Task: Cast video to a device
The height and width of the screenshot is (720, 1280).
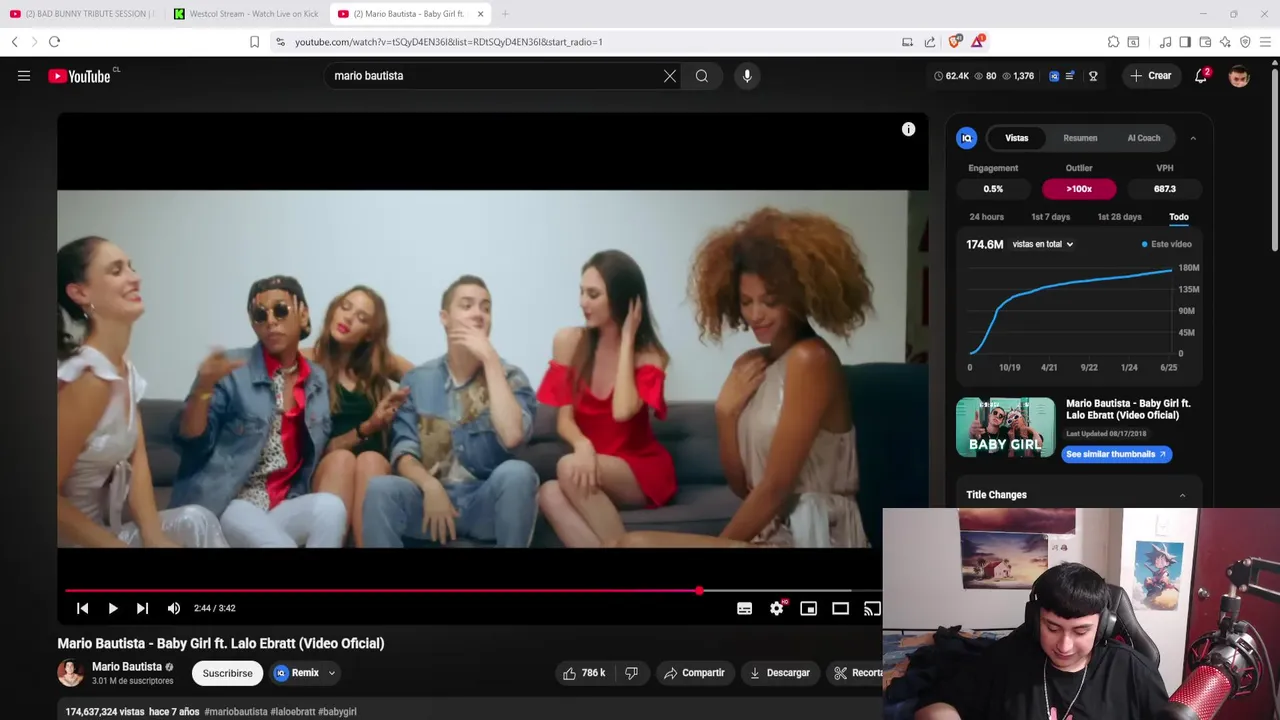Action: click(872, 608)
